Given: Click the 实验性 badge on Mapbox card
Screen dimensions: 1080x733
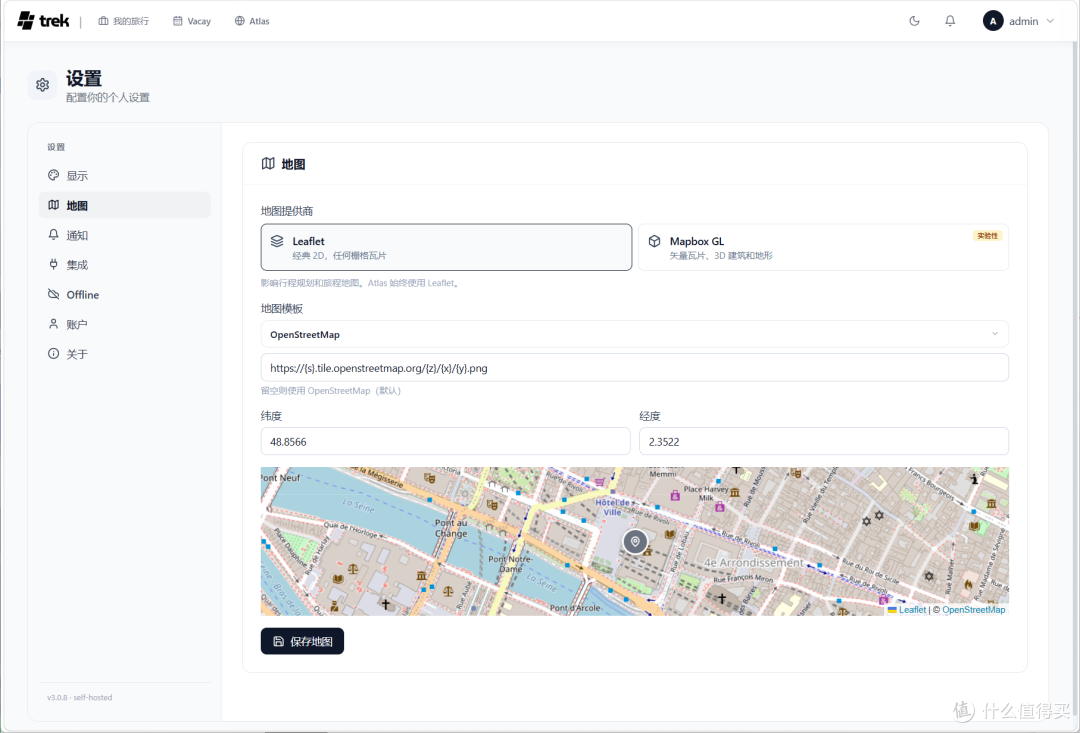Looking at the screenshot, I should [988, 236].
